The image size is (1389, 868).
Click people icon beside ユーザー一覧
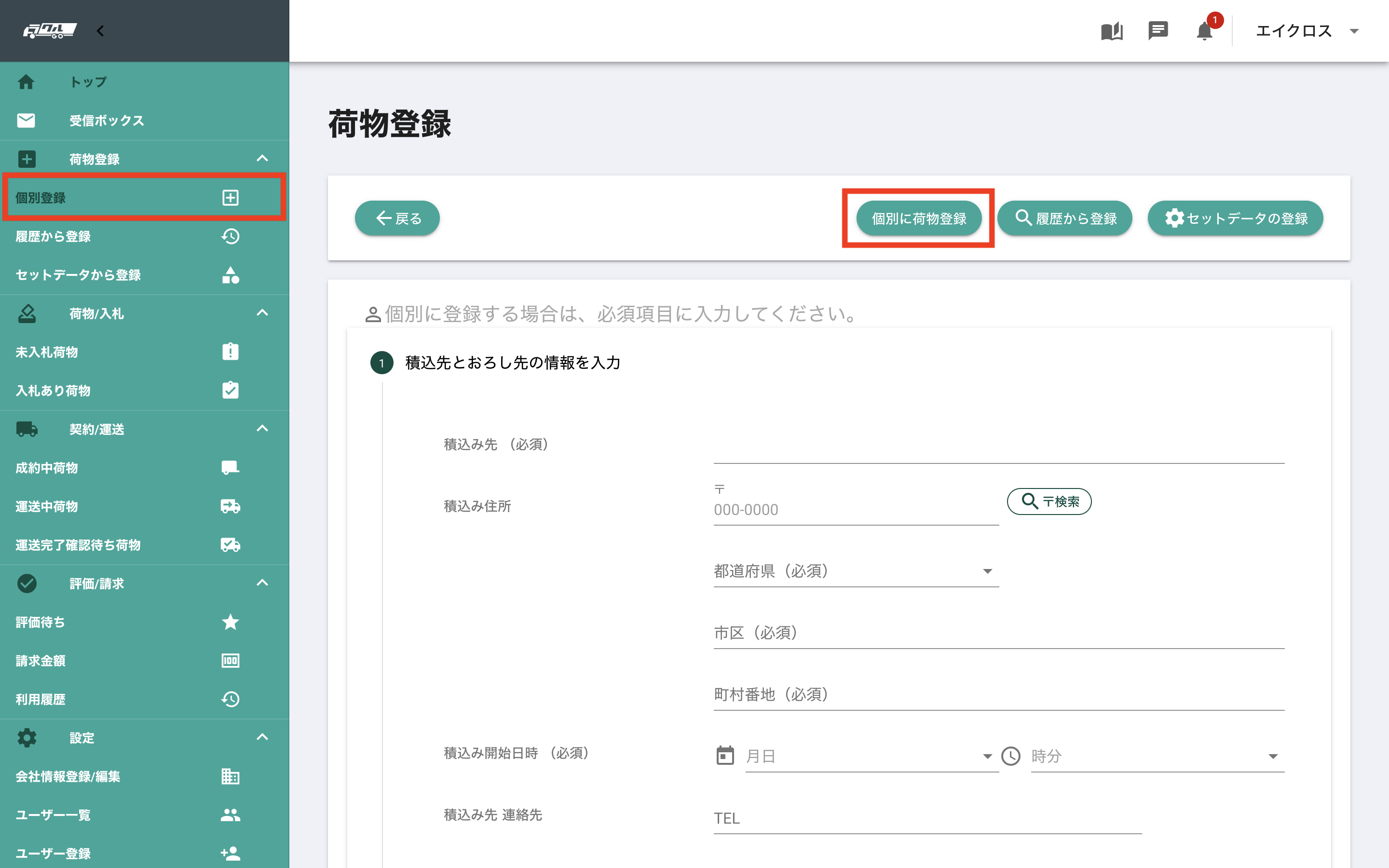[x=230, y=815]
